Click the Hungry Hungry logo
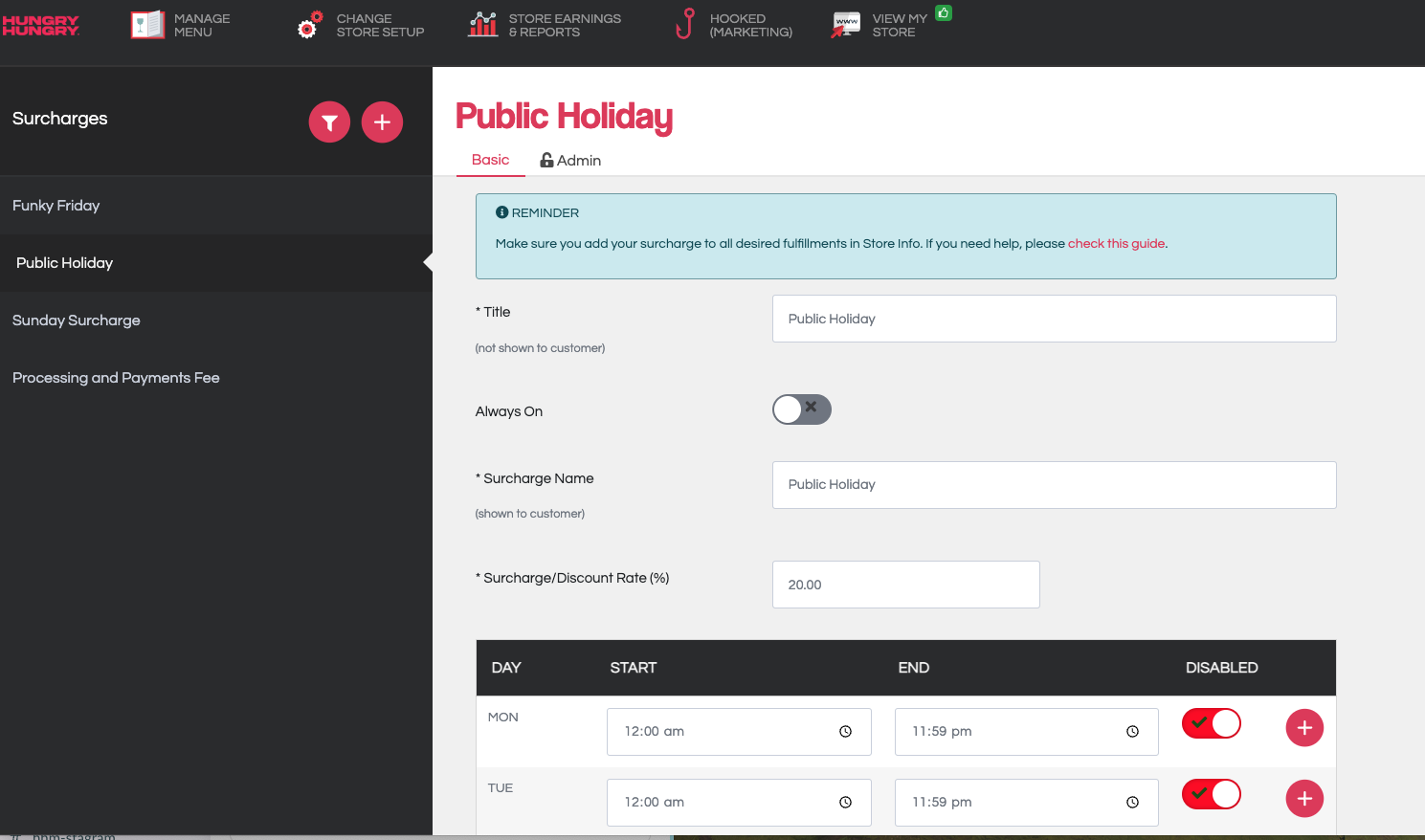The image size is (1425, 840). pyautogui.click(x=40, y=25)
